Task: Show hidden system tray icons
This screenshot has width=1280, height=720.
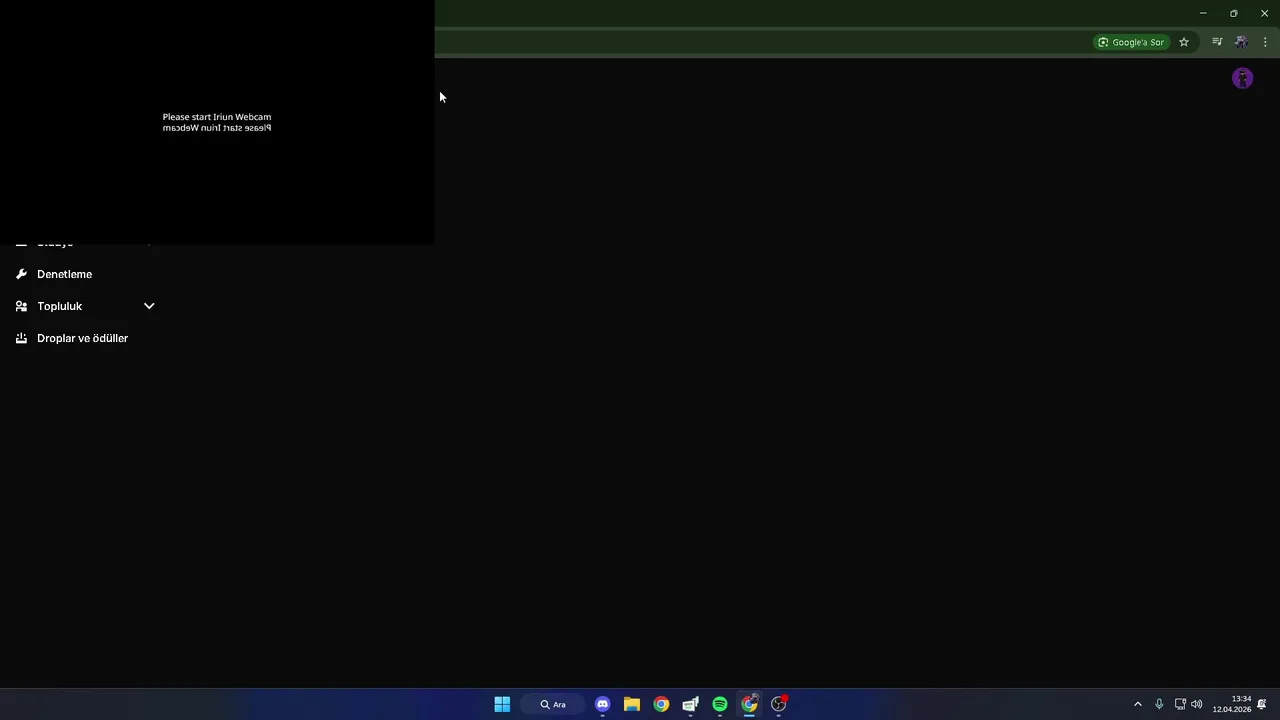Action: [x=1137, y=704]
